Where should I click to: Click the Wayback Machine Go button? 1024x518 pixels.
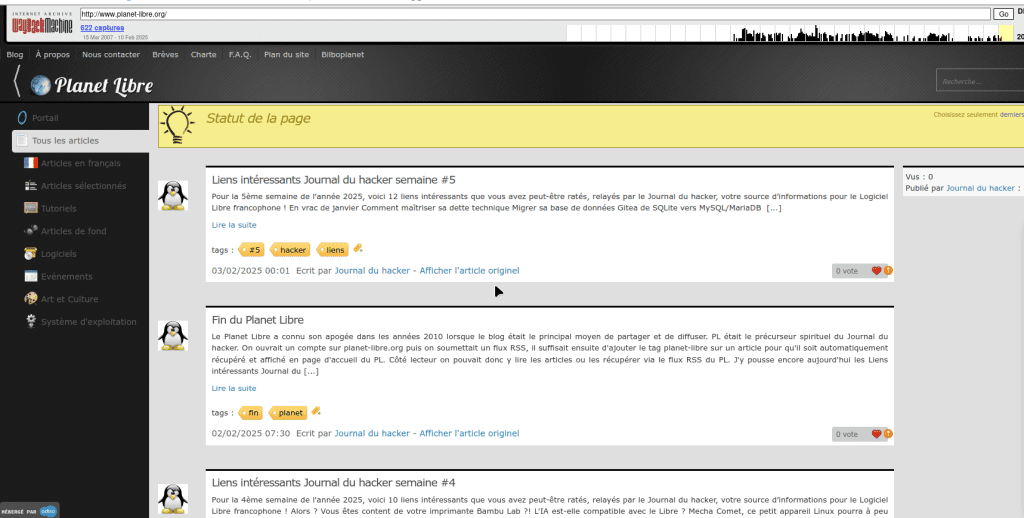[x=1002, y=14]
